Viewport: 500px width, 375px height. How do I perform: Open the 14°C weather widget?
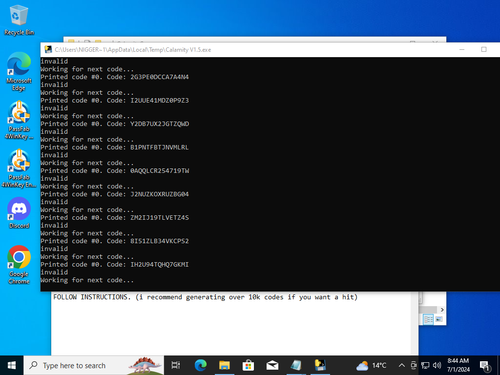pyautogui.click(x=371, y=366)
